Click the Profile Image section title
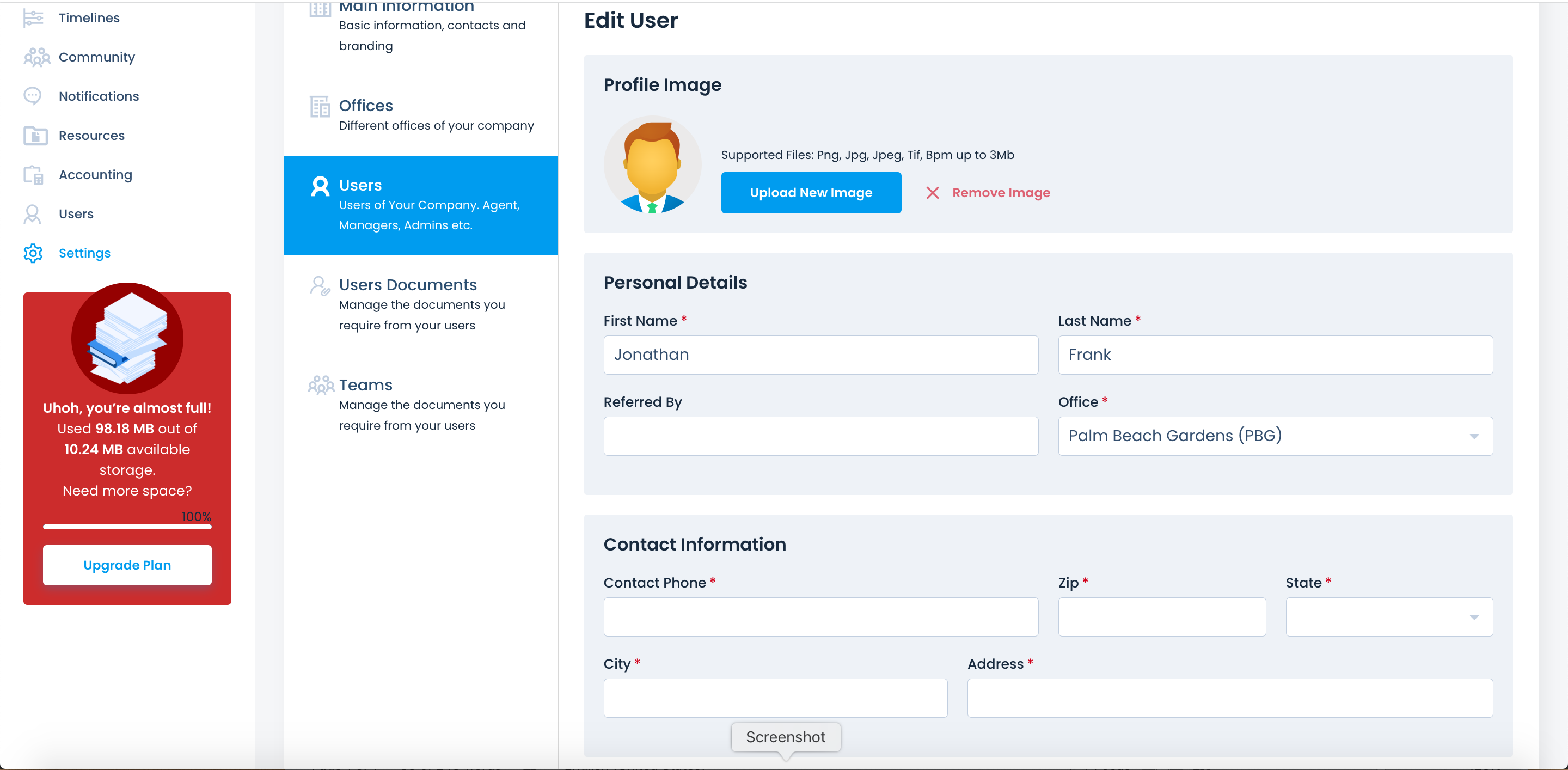The image size is (1568, 770). [662, 84]
